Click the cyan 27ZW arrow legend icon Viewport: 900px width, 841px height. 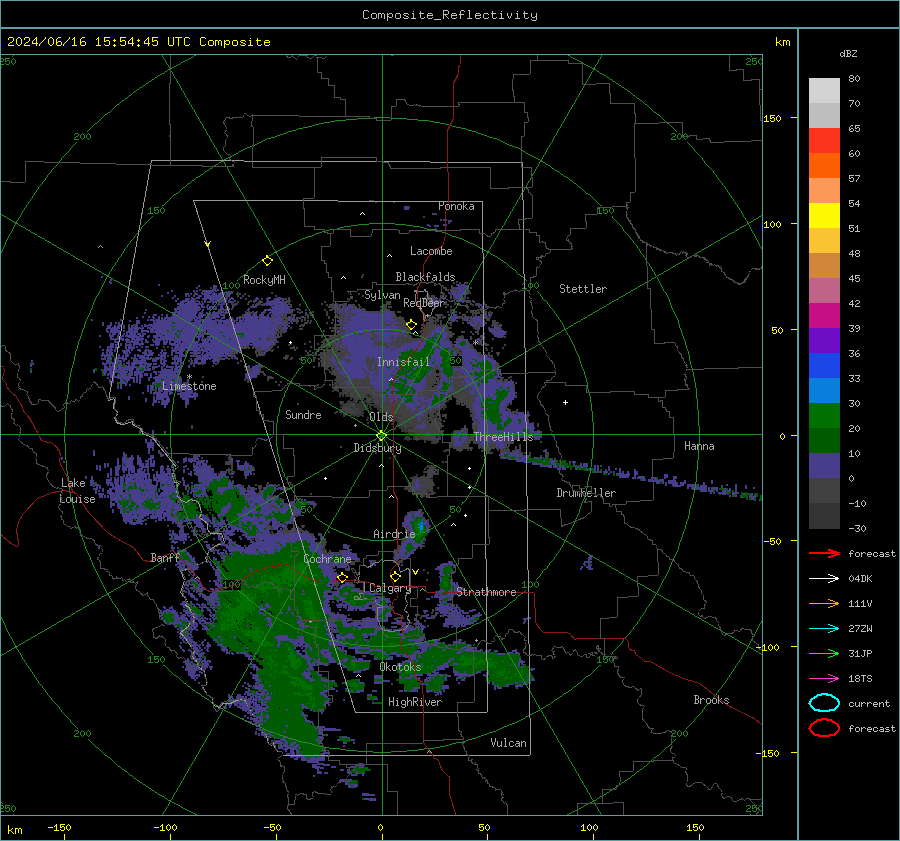824,629
